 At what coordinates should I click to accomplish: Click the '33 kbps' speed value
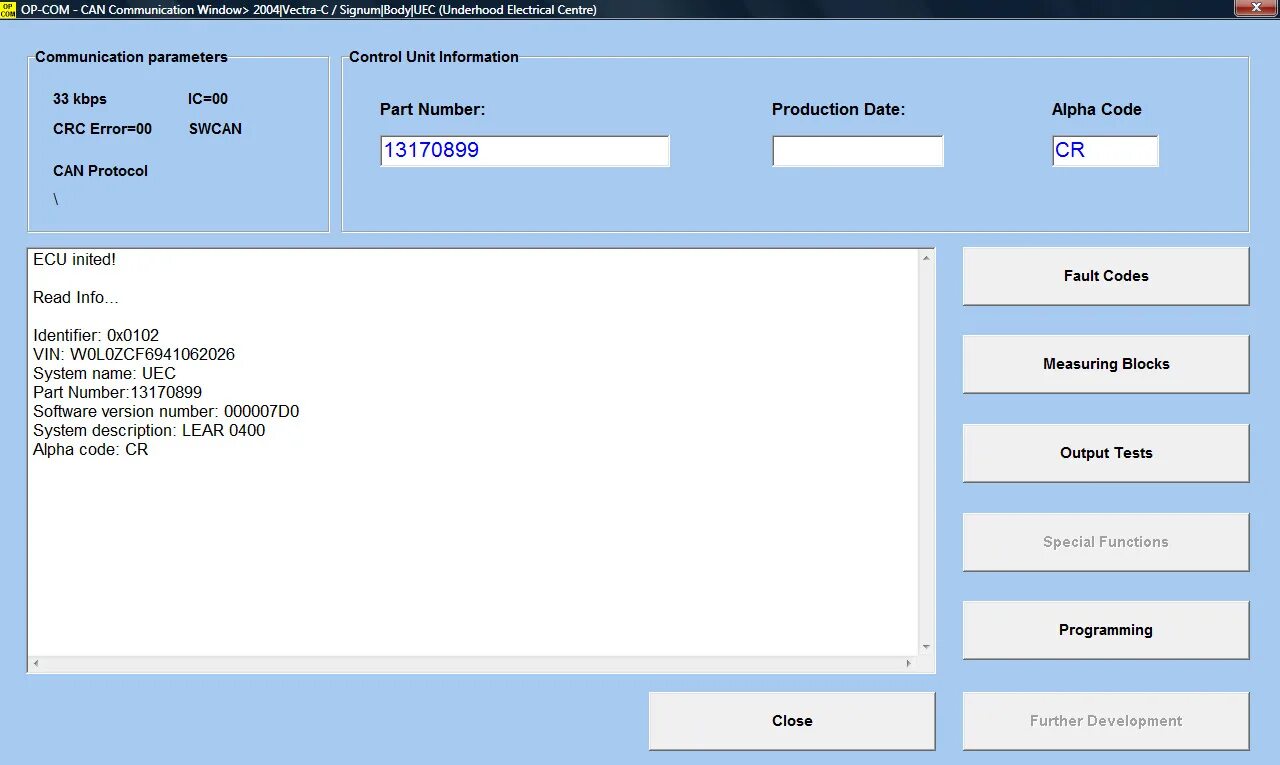click(x=80, y=99)
